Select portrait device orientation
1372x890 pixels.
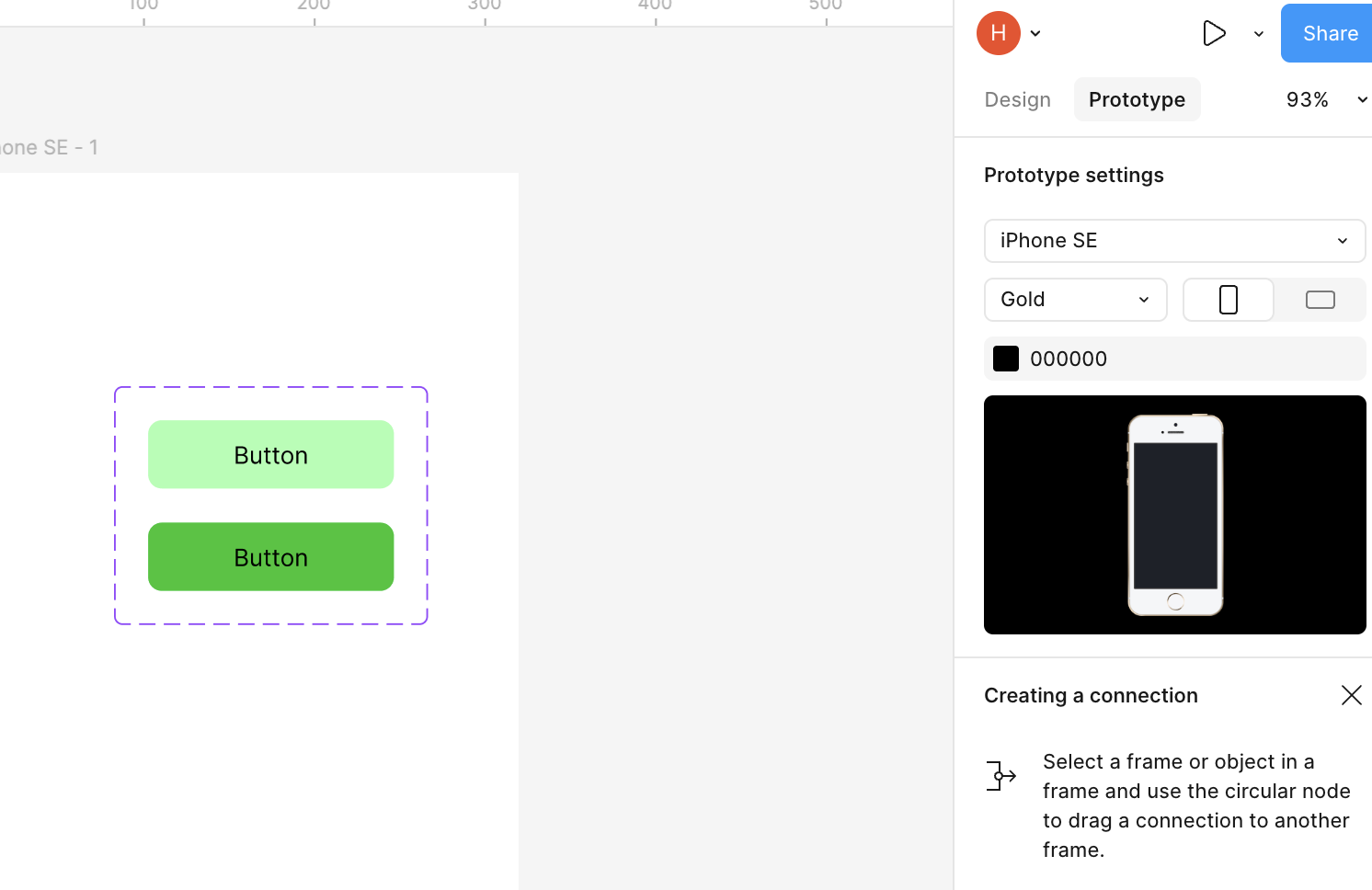(x=1229, y=300)
